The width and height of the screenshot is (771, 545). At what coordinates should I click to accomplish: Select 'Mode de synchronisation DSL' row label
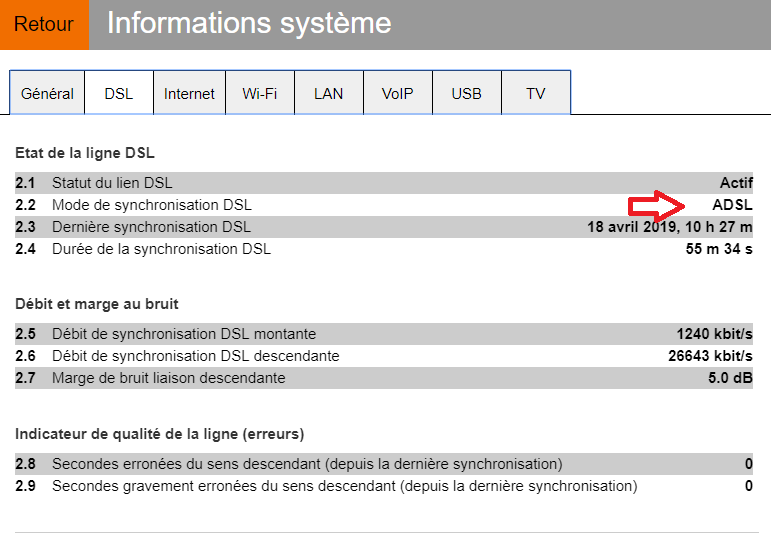click(x=152, y=205)
